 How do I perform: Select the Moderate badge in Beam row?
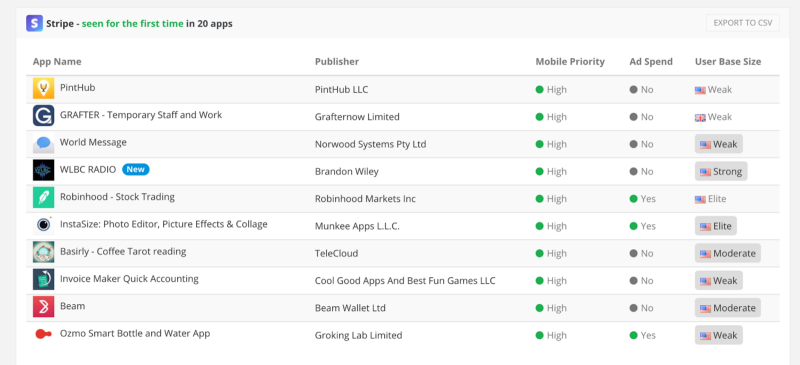pos(728,308)
